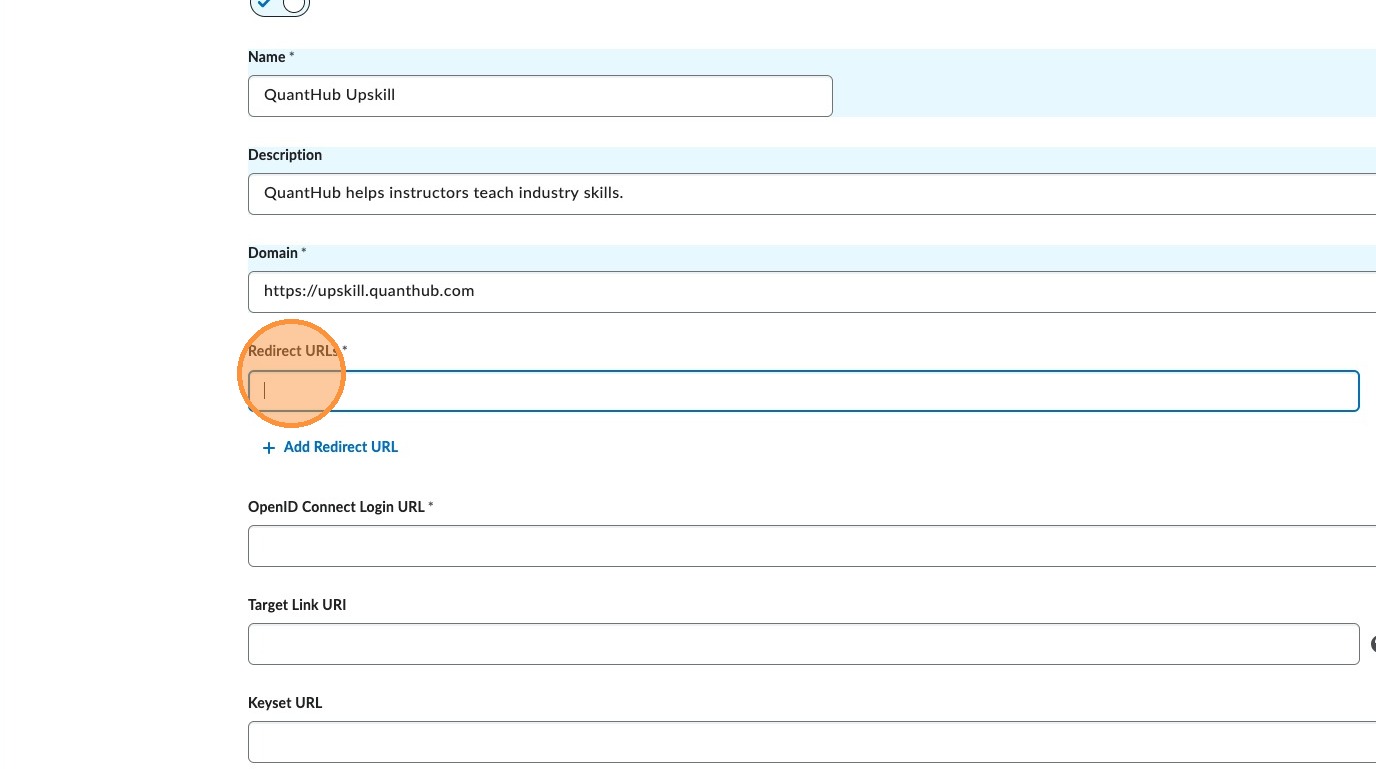The image size is (1376, 769).
Task: Click the Domain label
Action: (x=273, y=253)
